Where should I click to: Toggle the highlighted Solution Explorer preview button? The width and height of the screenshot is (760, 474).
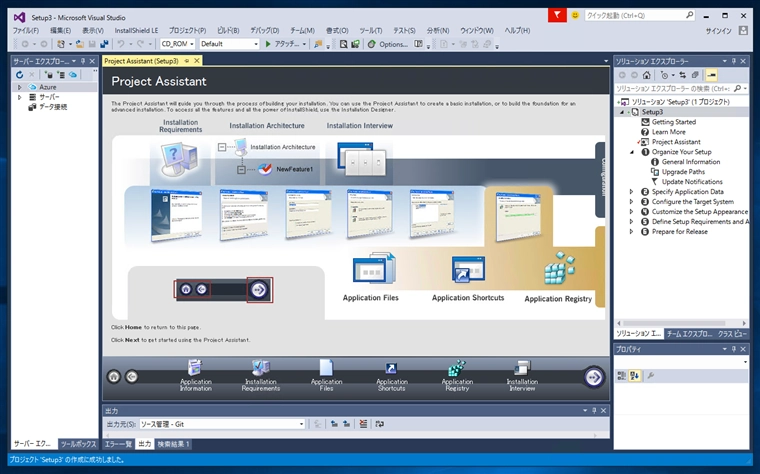click(x=711, y=75)
